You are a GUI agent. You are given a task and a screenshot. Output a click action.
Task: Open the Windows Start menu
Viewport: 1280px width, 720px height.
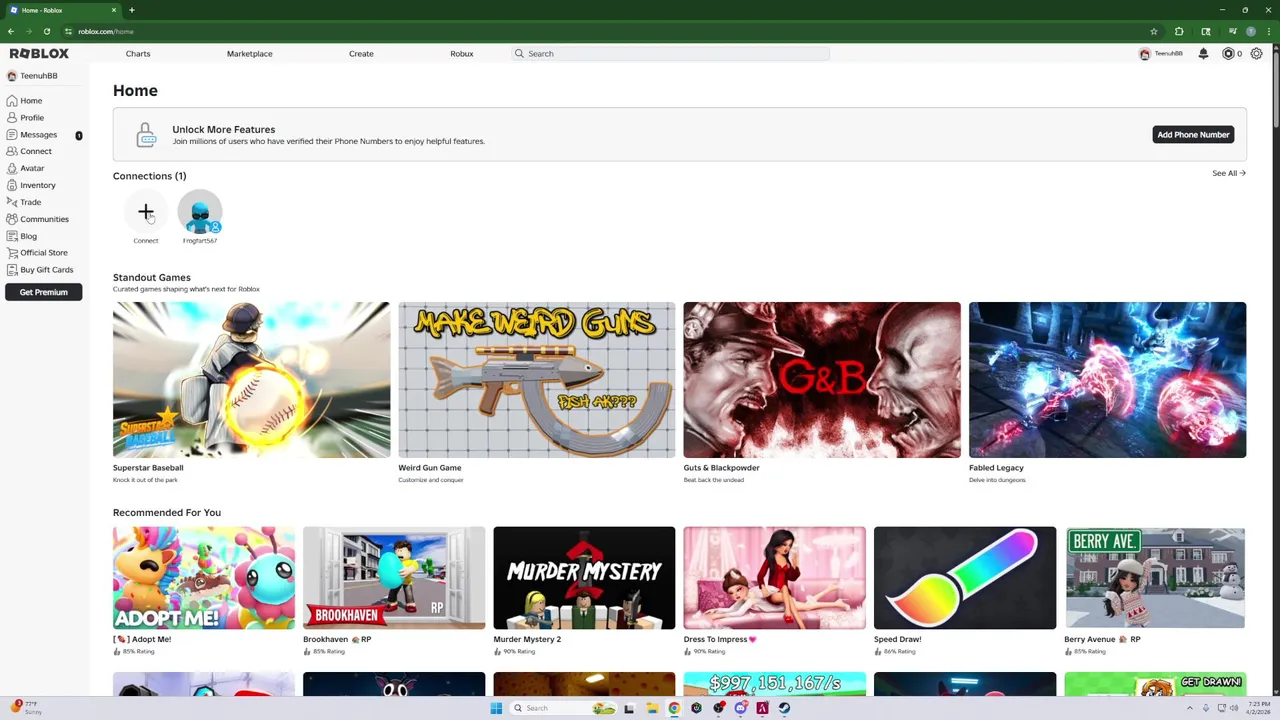tap(496, 708)
